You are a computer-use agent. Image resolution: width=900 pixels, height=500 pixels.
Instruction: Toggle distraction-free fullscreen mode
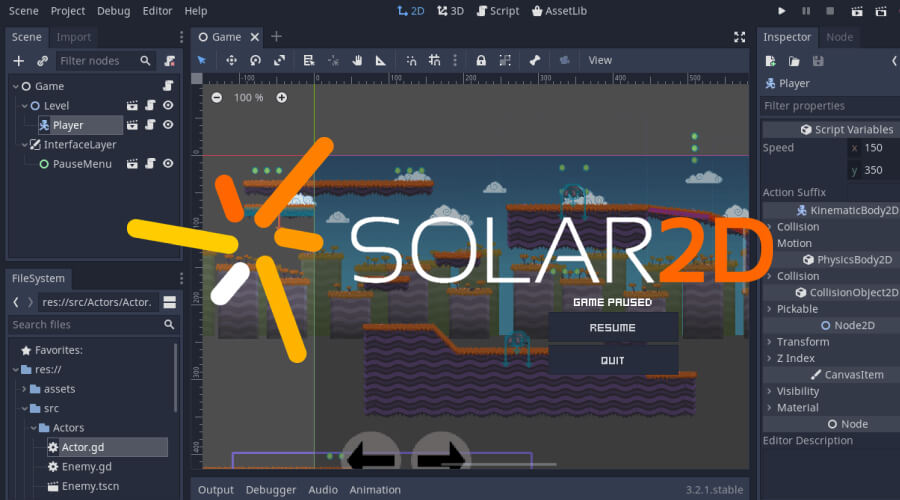(x=739, y=37)
